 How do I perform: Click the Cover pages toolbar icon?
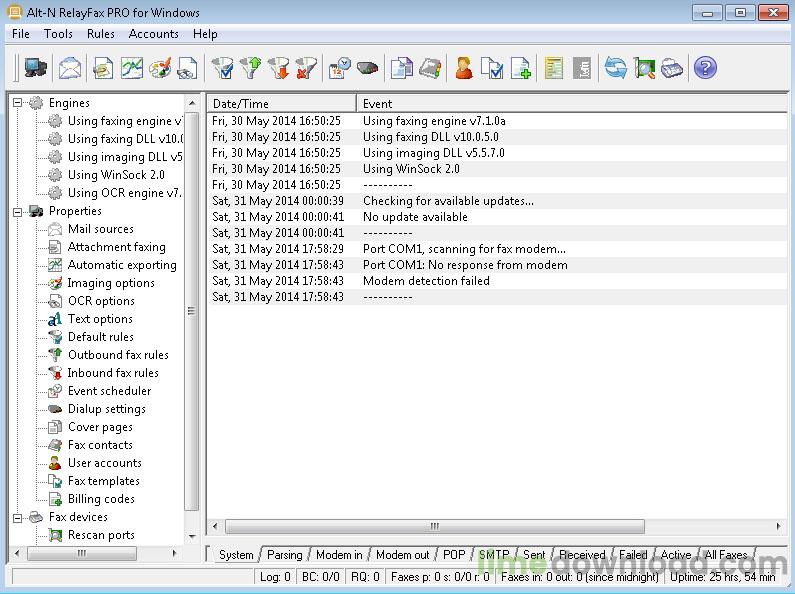402,68
